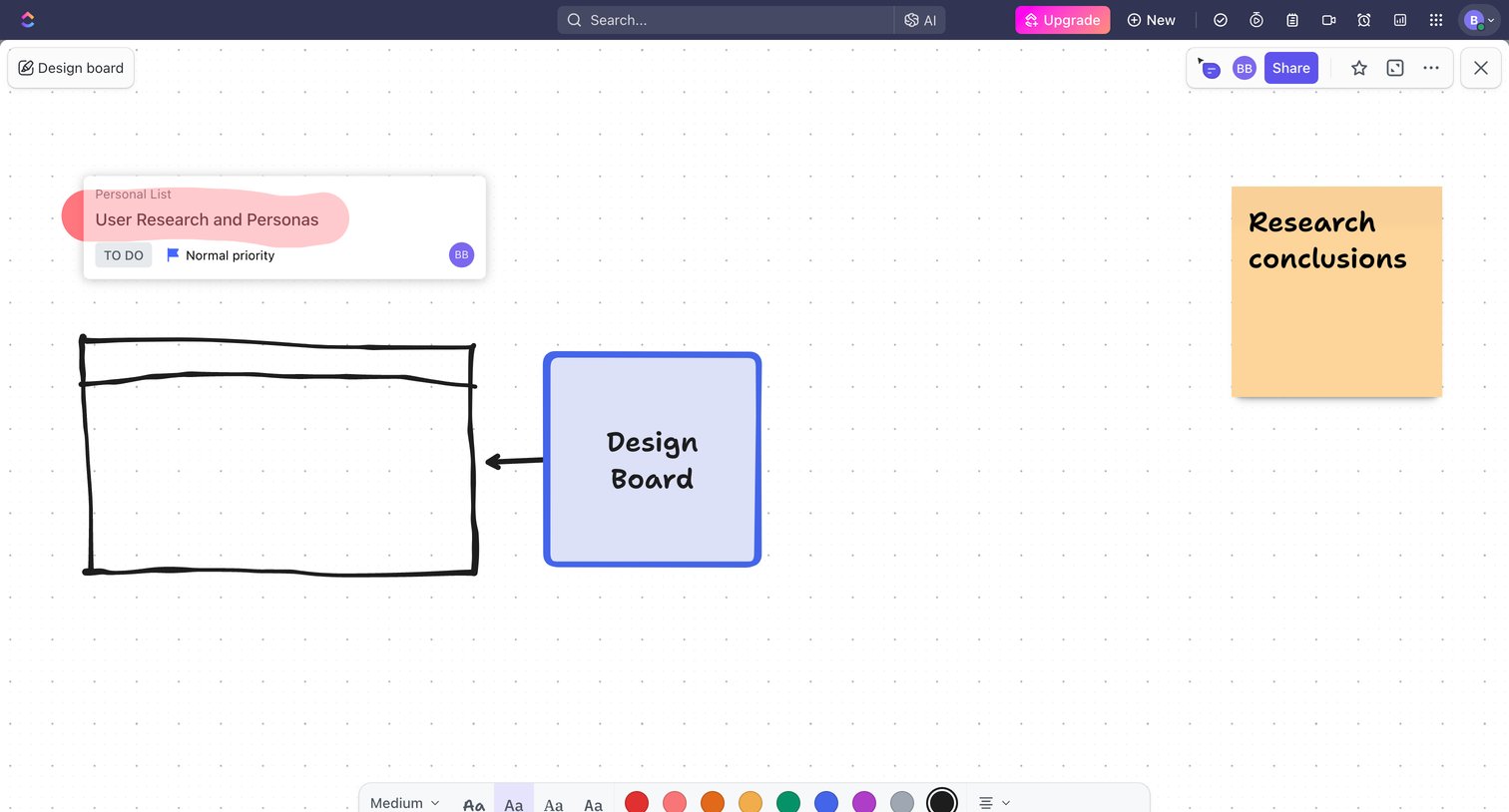Favorite the whiteboard with star icon
The image size is (1509, 812).
point(1359,68)
